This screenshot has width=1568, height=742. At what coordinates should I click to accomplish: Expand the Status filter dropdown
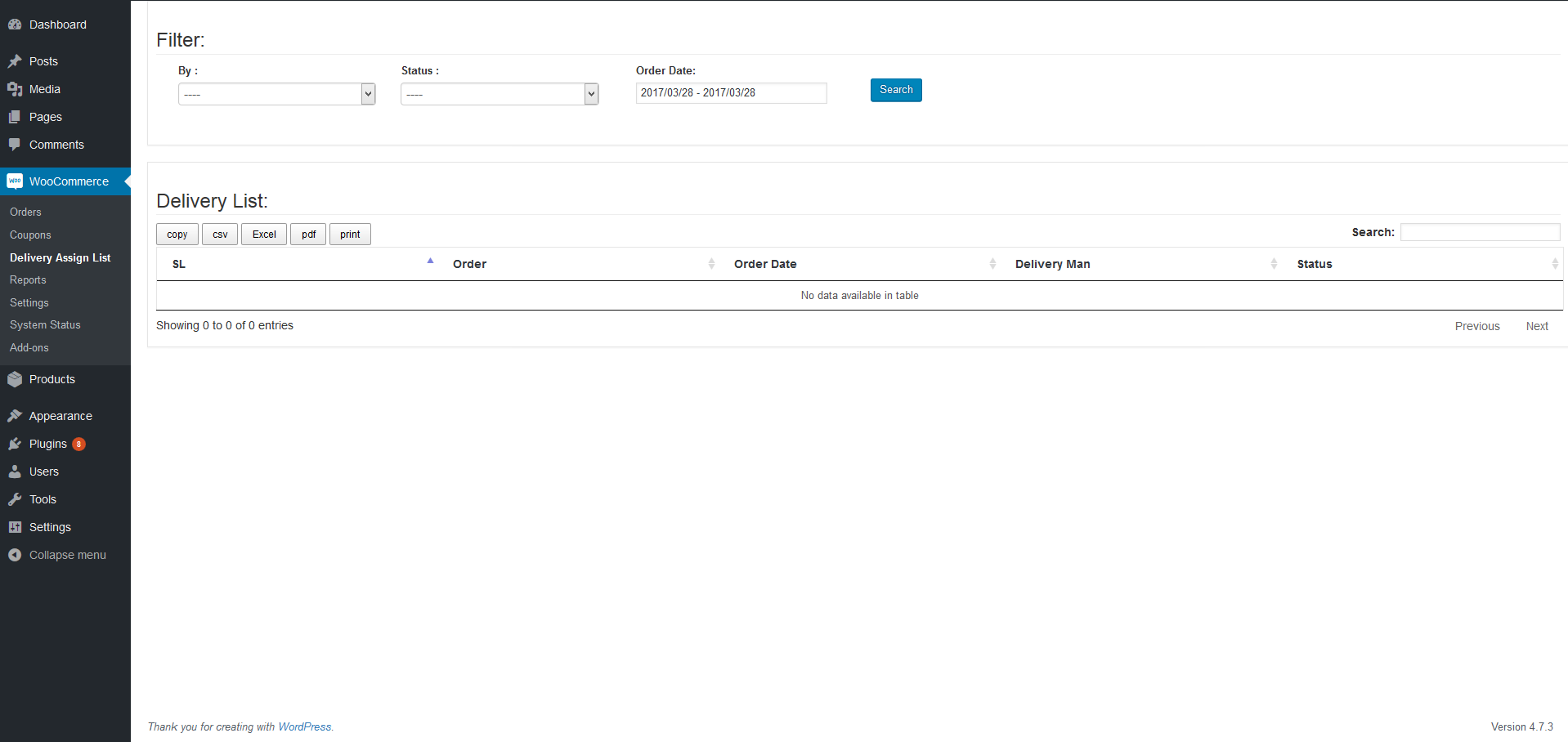pos(499,94)
